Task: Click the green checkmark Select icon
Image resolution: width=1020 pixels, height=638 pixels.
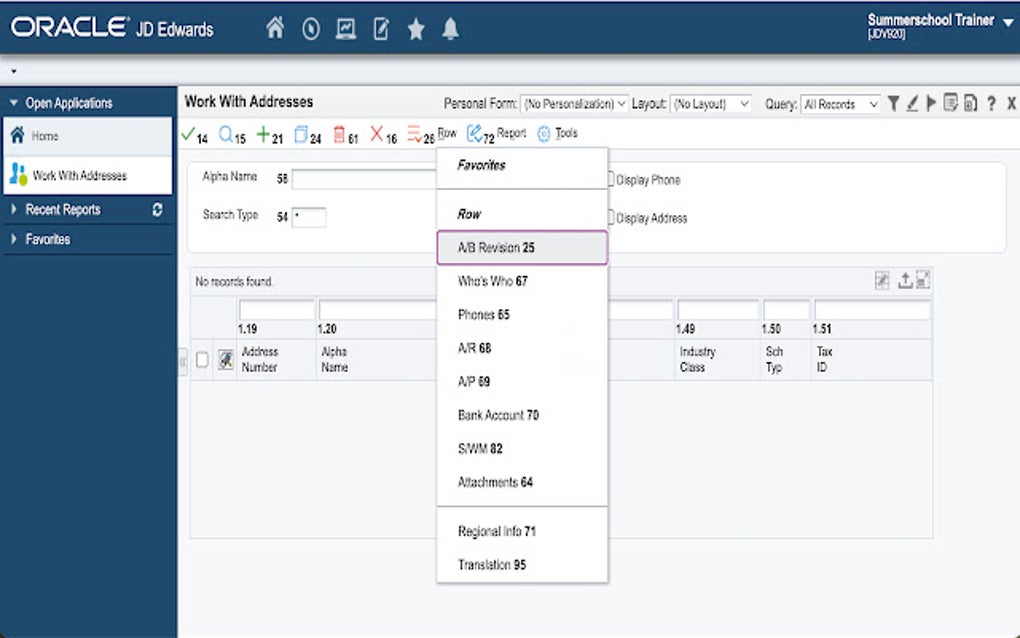Action: [187, 134]
